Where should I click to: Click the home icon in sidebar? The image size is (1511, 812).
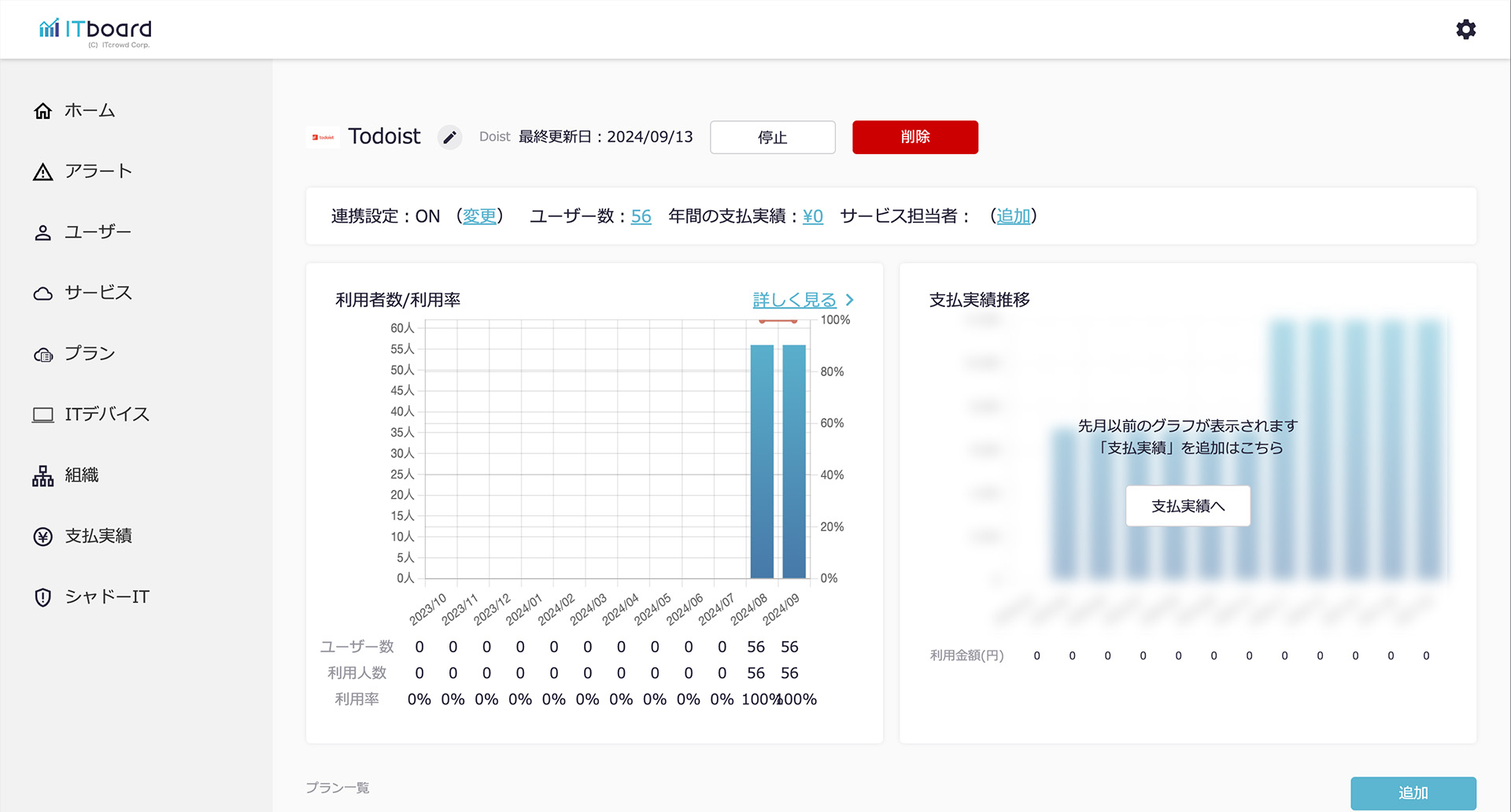click(x=43, y=111)
